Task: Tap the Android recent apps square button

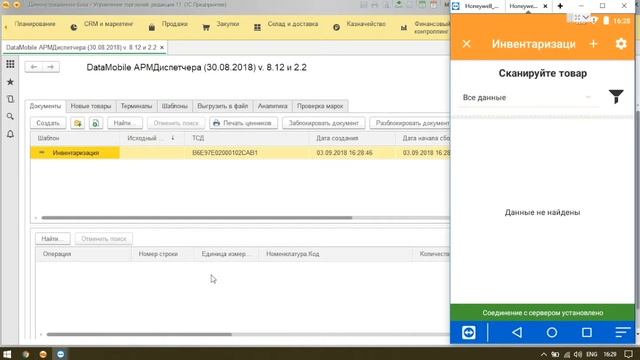Action: pos(587,333)
